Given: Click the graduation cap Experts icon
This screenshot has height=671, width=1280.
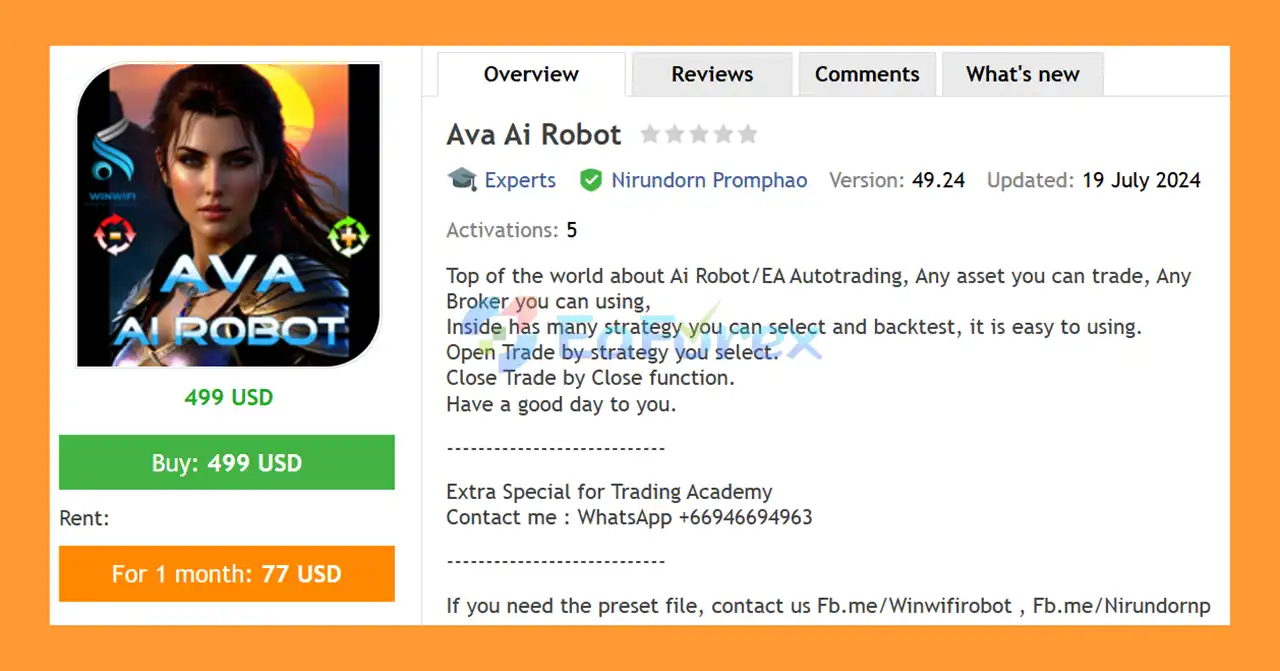Looking at the screenshot, I should pos(461,179).
